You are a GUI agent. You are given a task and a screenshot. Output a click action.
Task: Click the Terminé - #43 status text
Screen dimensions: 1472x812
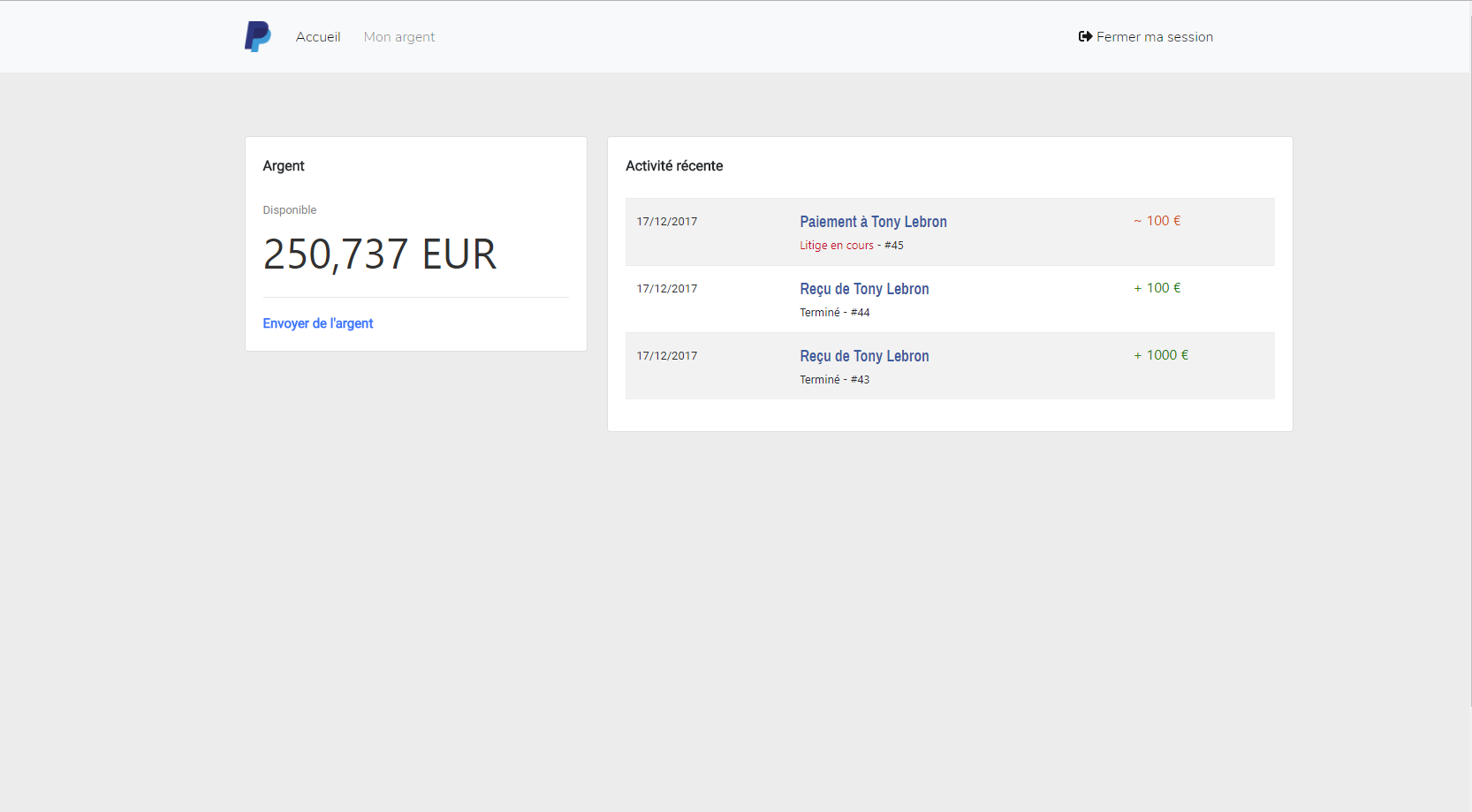point(835,380)
